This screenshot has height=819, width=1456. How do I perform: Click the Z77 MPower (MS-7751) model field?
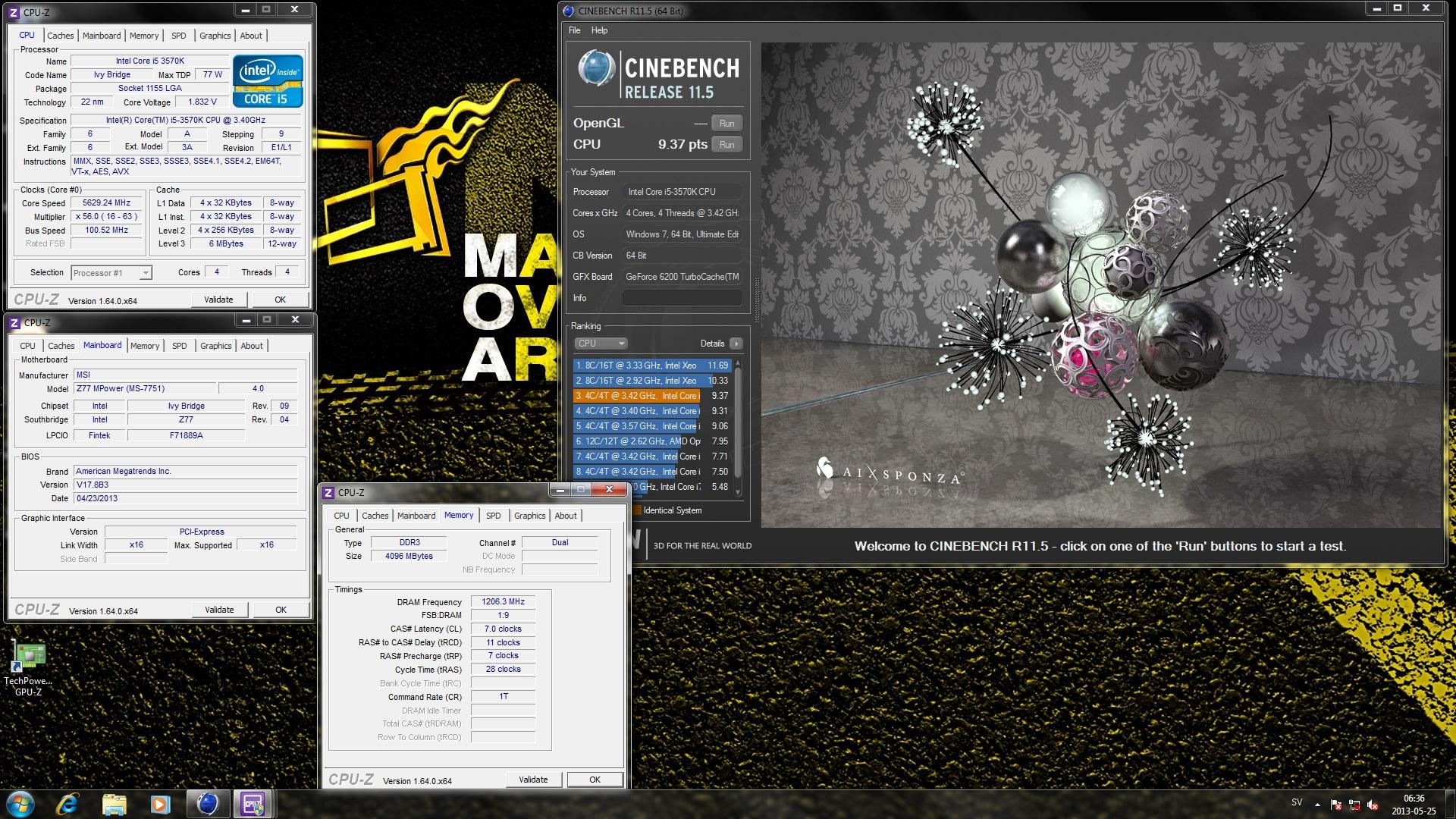click(144, 388)
